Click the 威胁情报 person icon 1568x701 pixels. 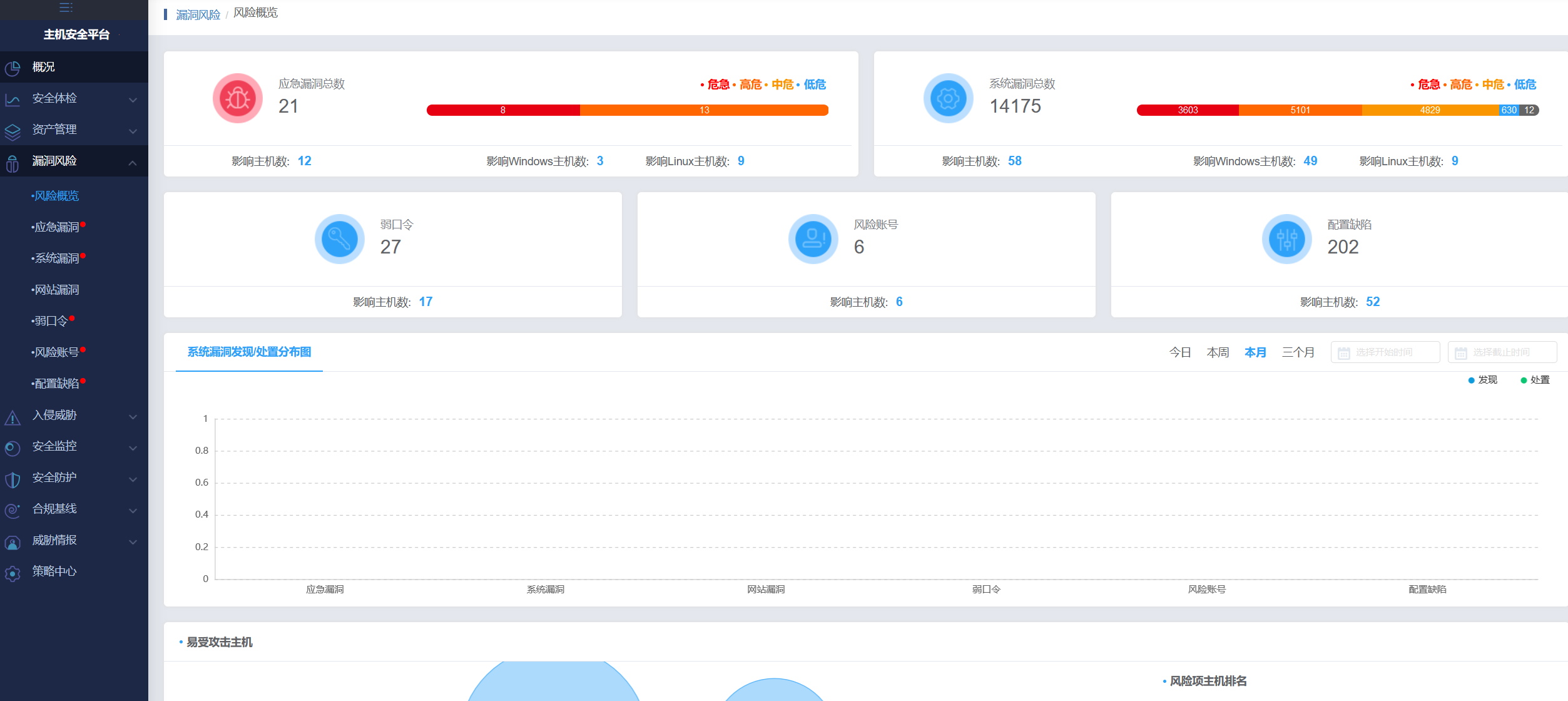click(x=13, y=542)
